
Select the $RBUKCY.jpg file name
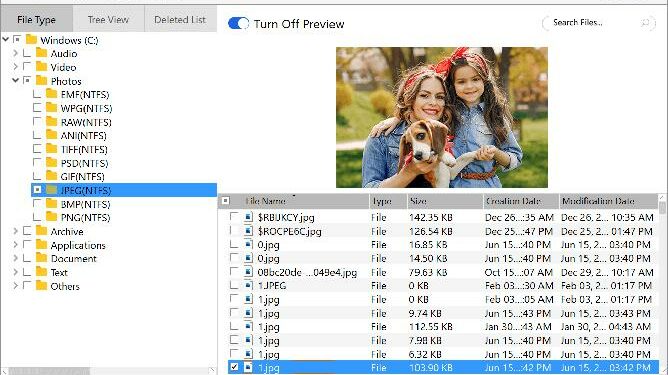click(286, 217)
